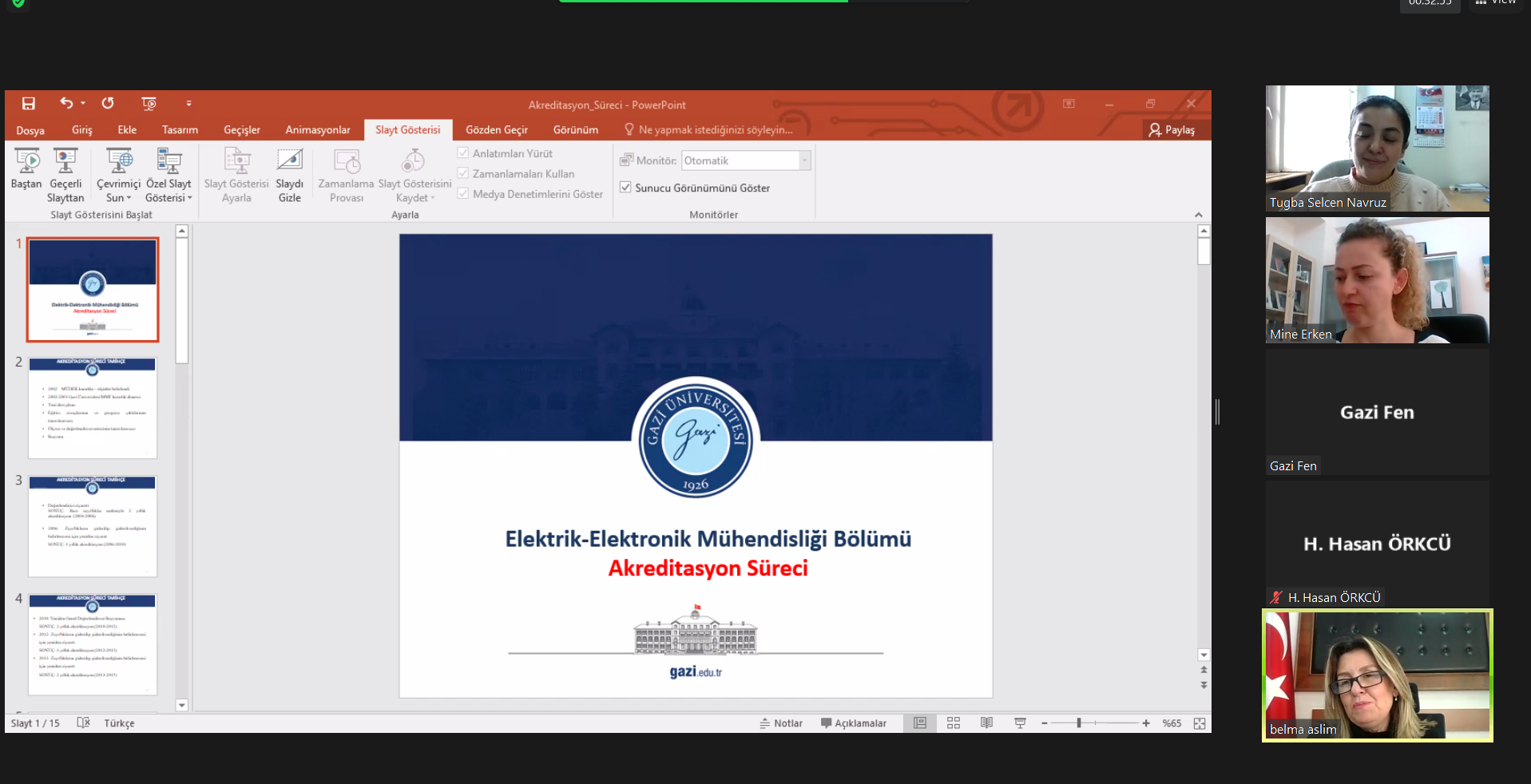
Task: Open the Dosya menu
Action: click(x=30, y=130)
